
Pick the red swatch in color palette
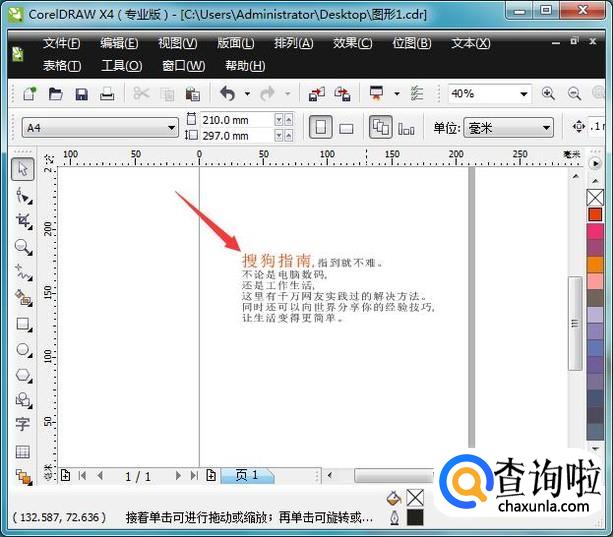pos(595,215)
